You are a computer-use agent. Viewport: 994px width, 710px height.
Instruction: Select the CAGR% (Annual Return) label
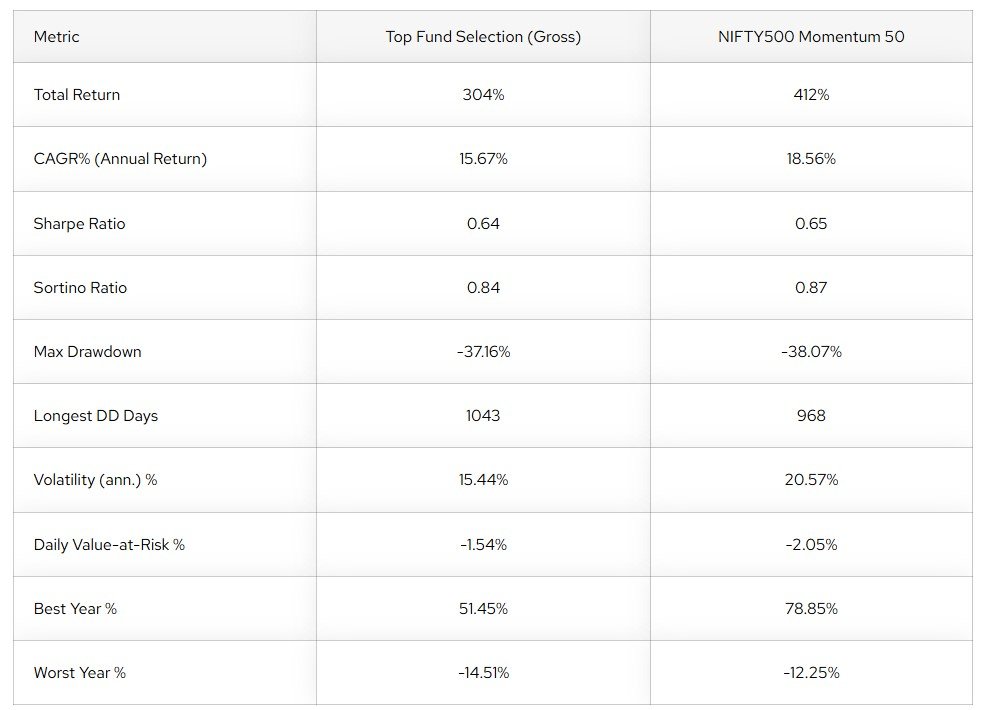(x=120, y=159)
